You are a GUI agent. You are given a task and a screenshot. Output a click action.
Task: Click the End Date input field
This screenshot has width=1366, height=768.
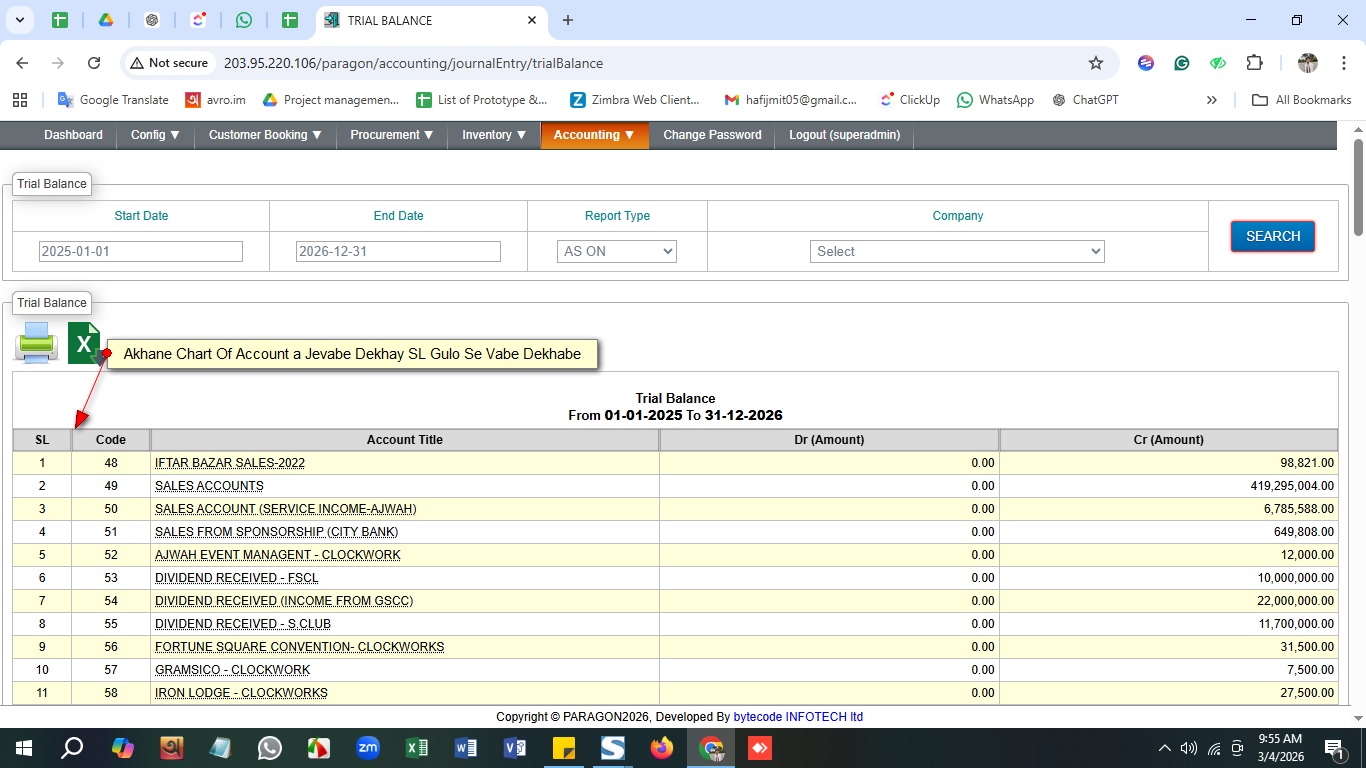[398, 252]
